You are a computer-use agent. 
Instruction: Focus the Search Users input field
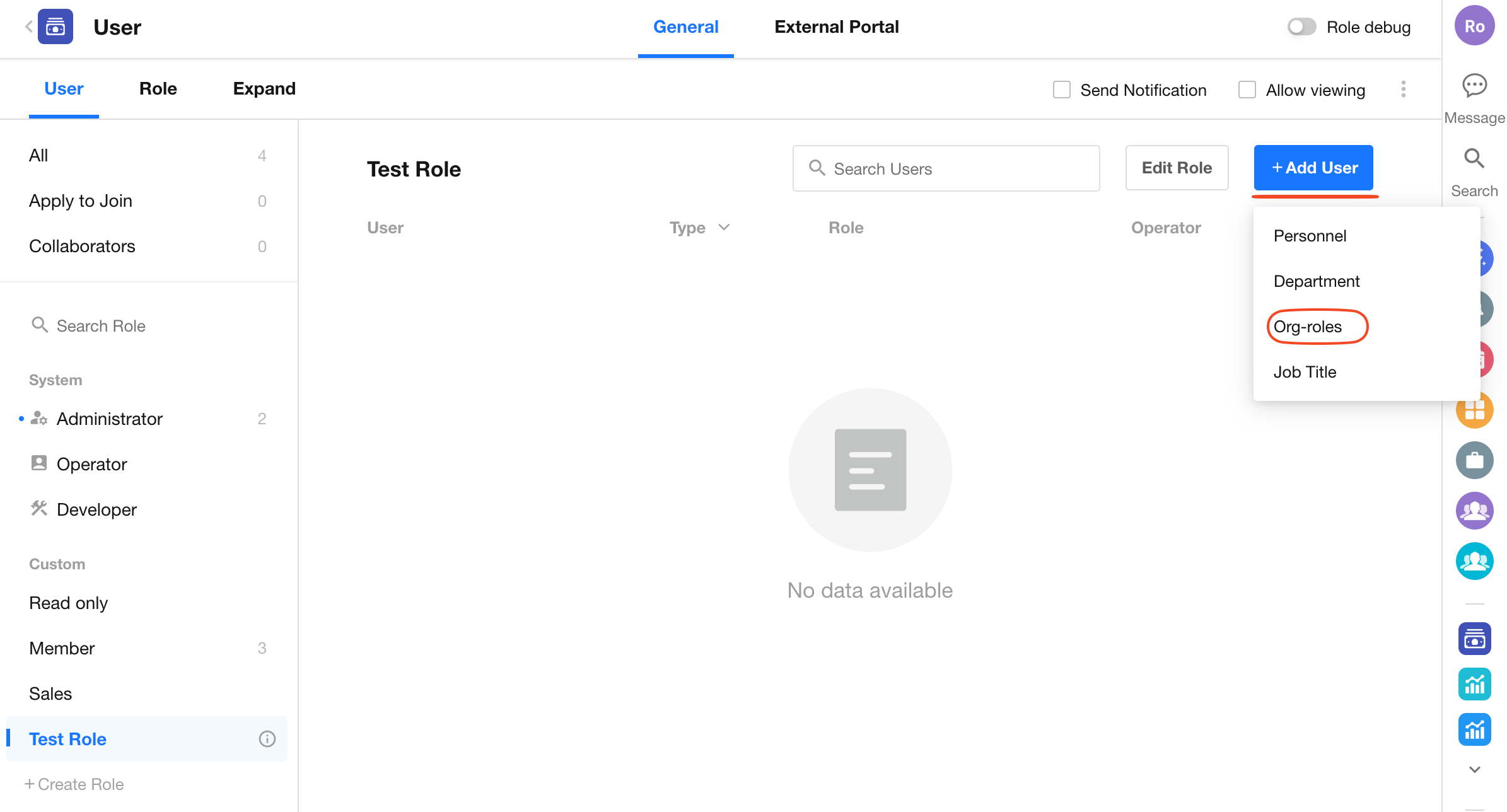tap(946, 168)
